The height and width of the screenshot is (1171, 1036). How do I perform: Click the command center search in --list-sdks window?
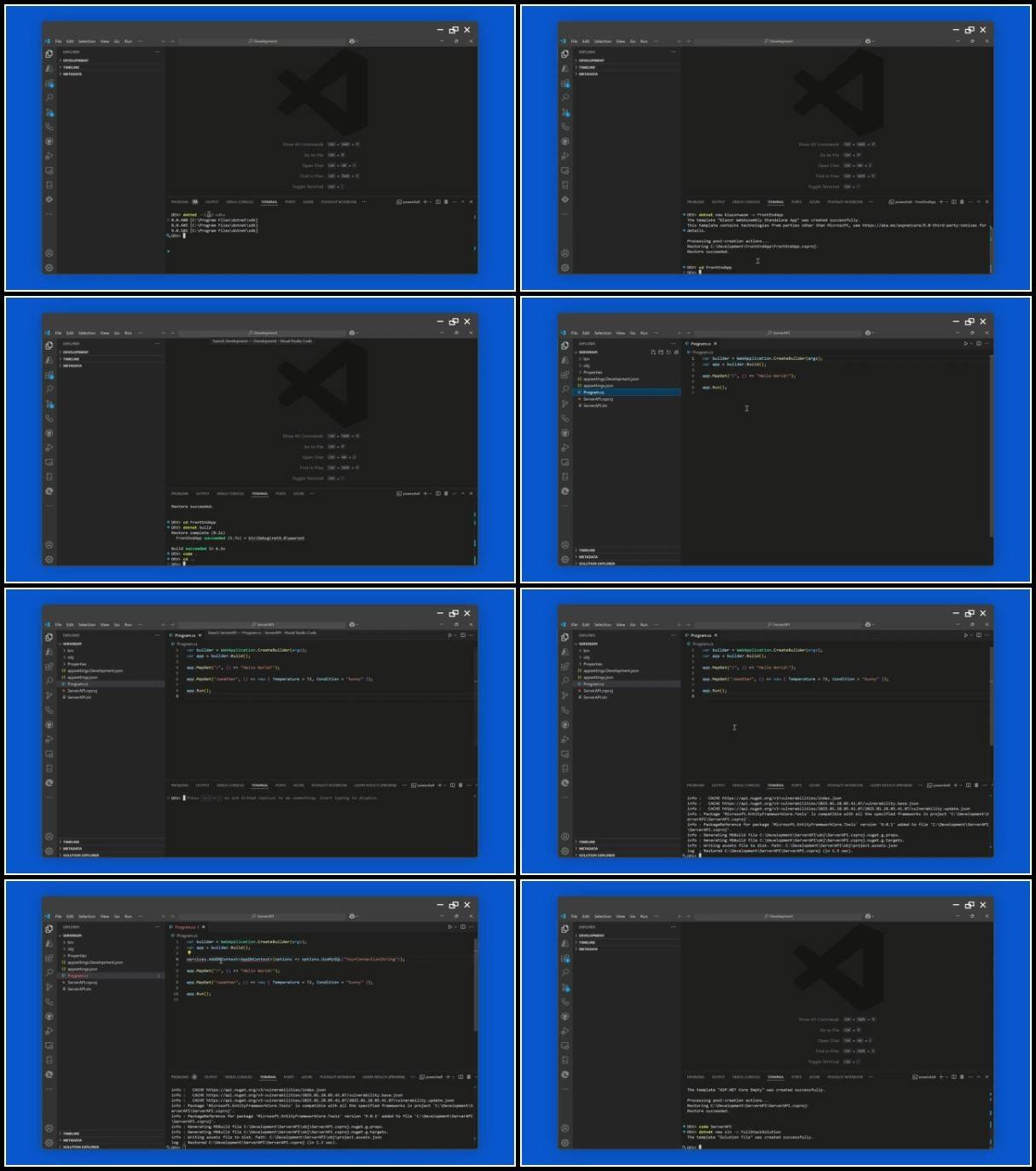tap(263, 41)
